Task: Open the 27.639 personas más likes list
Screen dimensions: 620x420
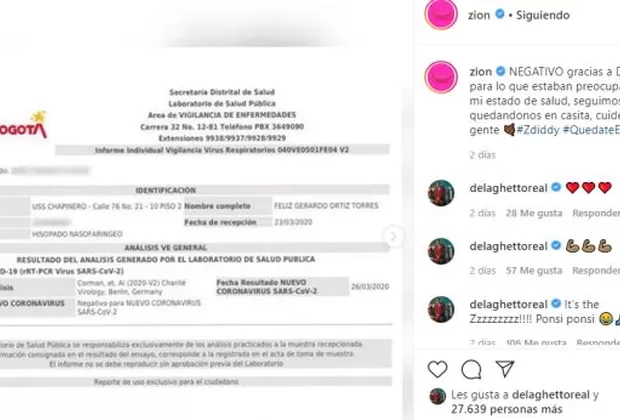Action: [x=507, y=409]
